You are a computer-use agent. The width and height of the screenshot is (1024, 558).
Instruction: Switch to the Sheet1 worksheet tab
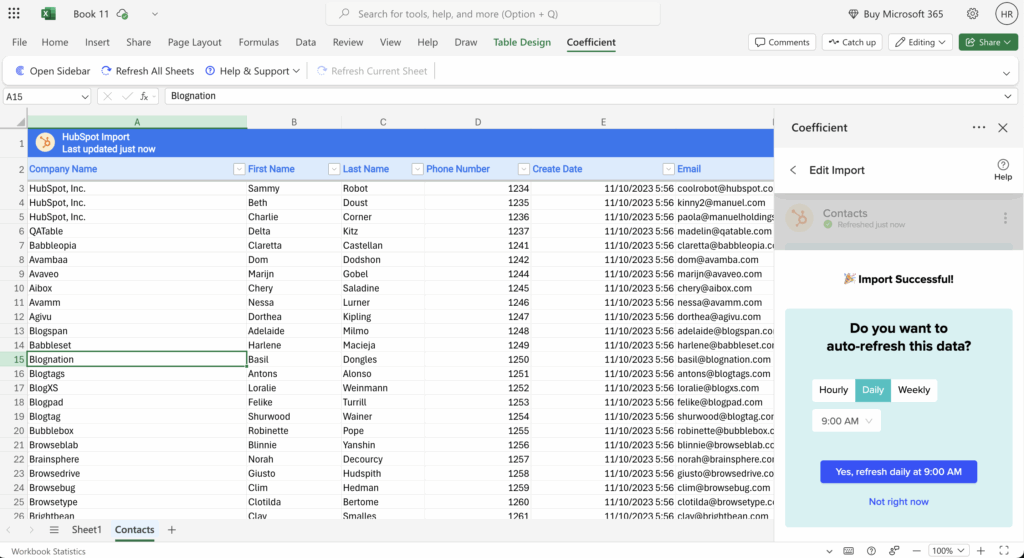click(86, 530)
